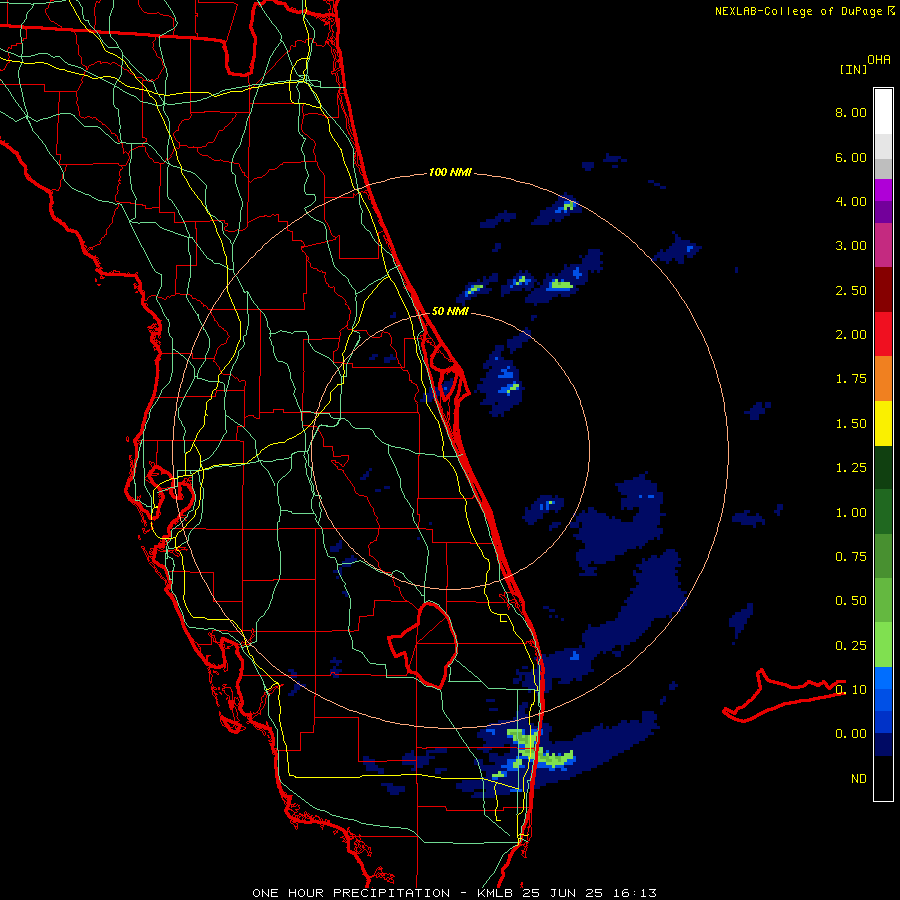Pick the light blue swatch above 0.10
The image size is (900, 900).
[883, 678]
